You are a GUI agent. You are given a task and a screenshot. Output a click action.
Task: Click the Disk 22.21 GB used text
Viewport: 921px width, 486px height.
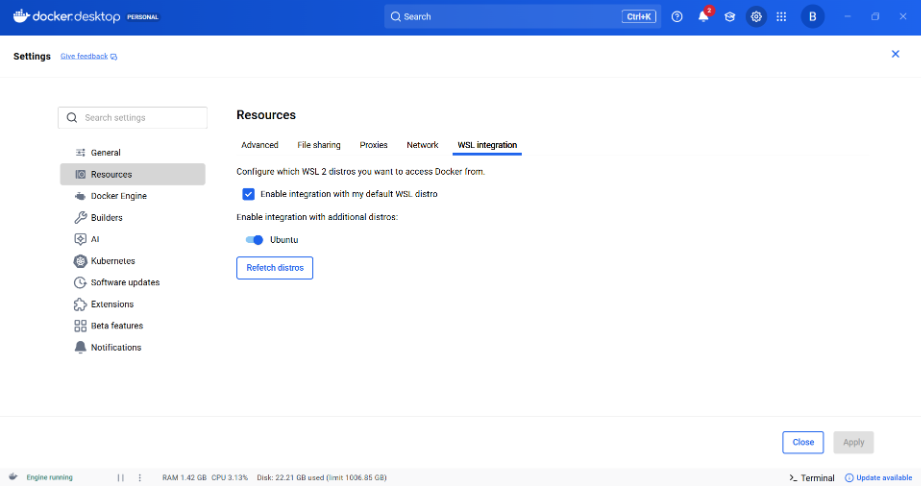[321, 478]
